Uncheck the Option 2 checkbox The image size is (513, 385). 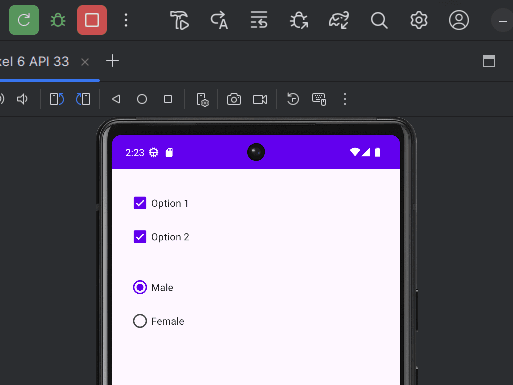140,237
